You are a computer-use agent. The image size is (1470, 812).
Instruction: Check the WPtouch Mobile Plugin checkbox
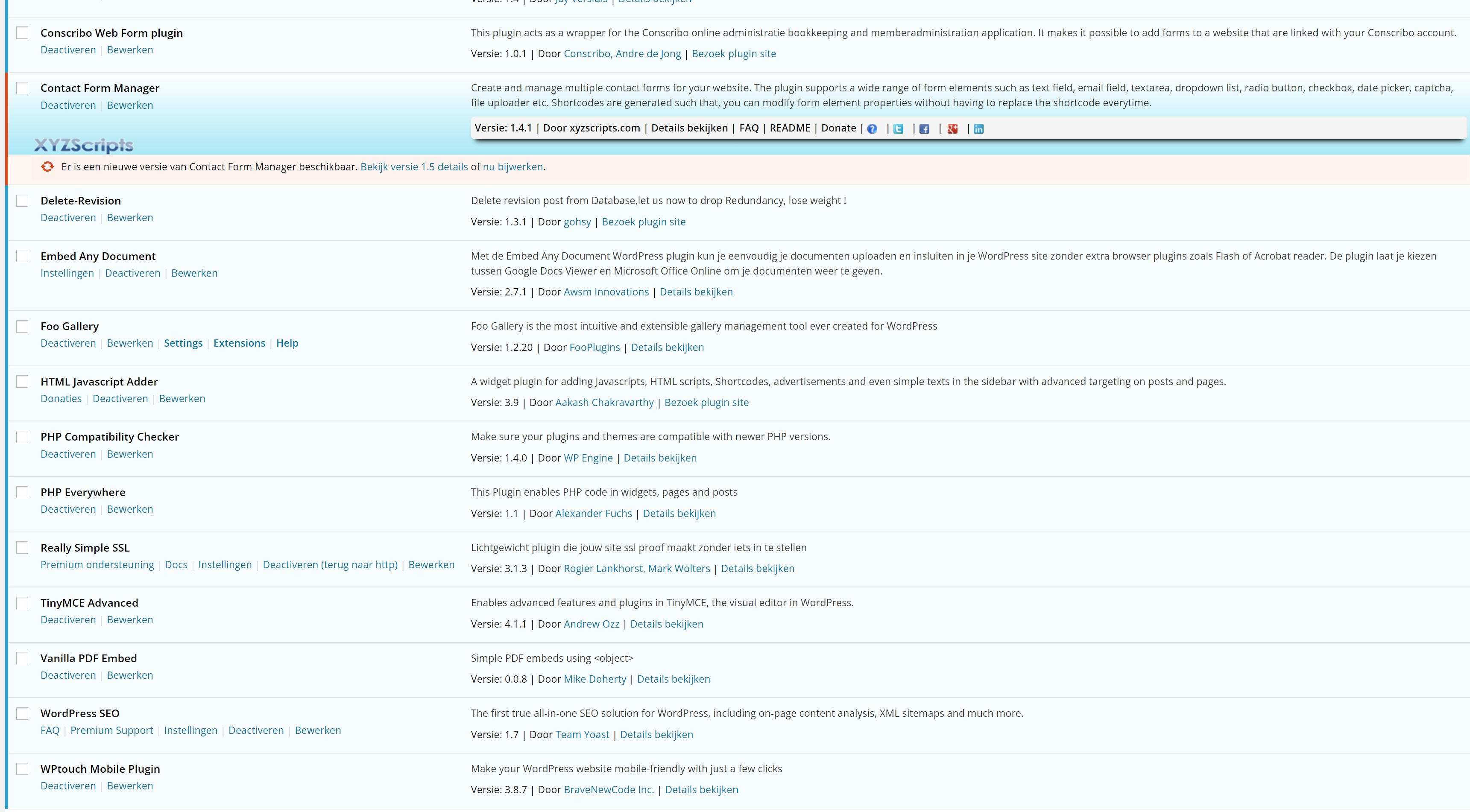tap(22, 769)
